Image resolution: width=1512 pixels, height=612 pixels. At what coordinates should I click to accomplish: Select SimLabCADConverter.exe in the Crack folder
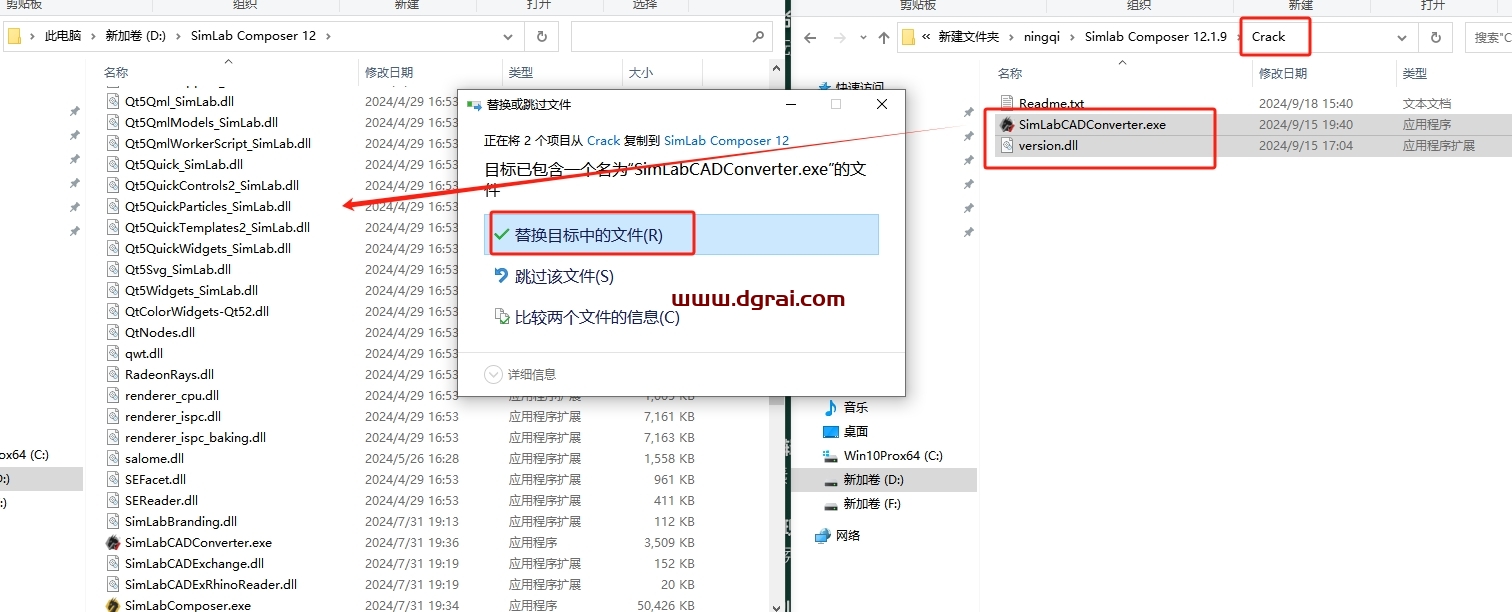pos(1083,124)
